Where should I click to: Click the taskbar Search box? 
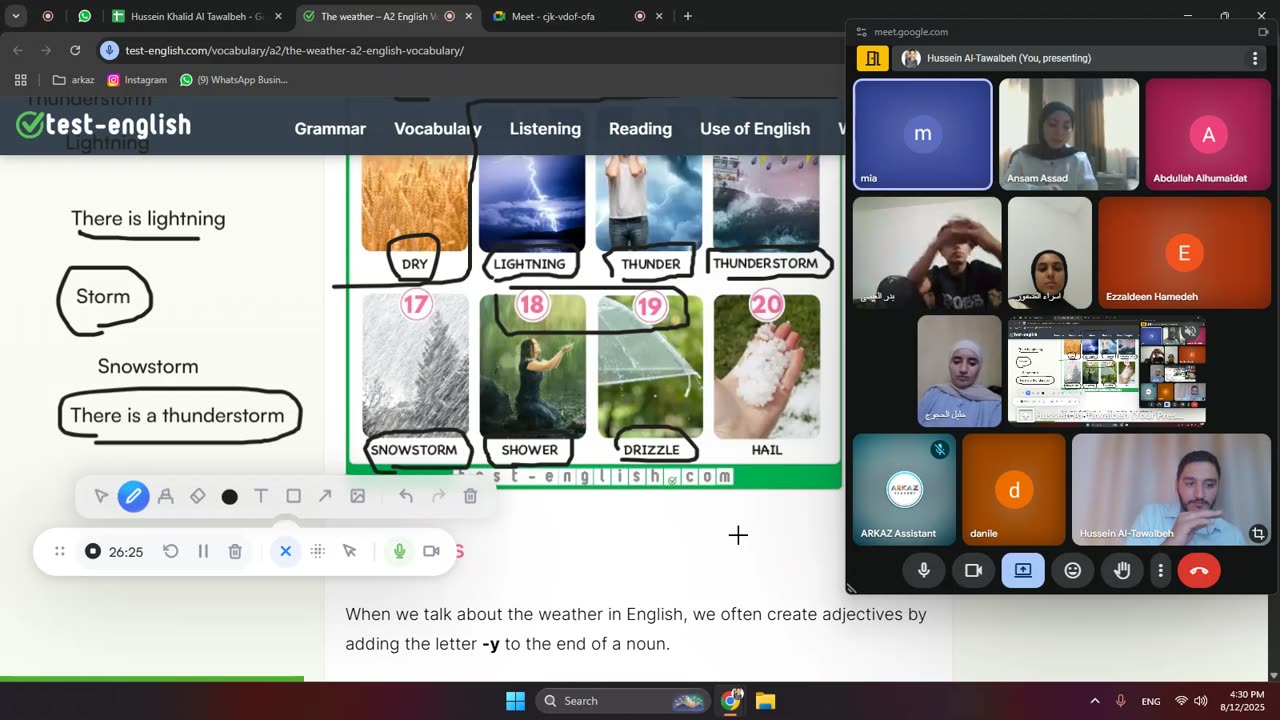(x=624, y=701)
